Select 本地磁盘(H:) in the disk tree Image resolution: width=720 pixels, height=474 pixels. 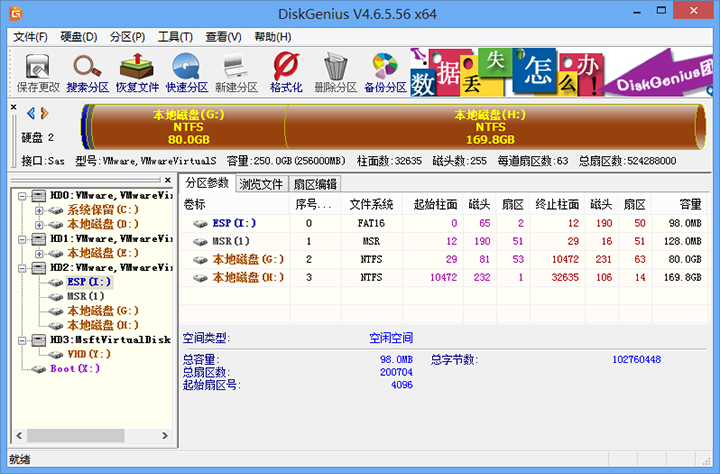pos(103,326)
